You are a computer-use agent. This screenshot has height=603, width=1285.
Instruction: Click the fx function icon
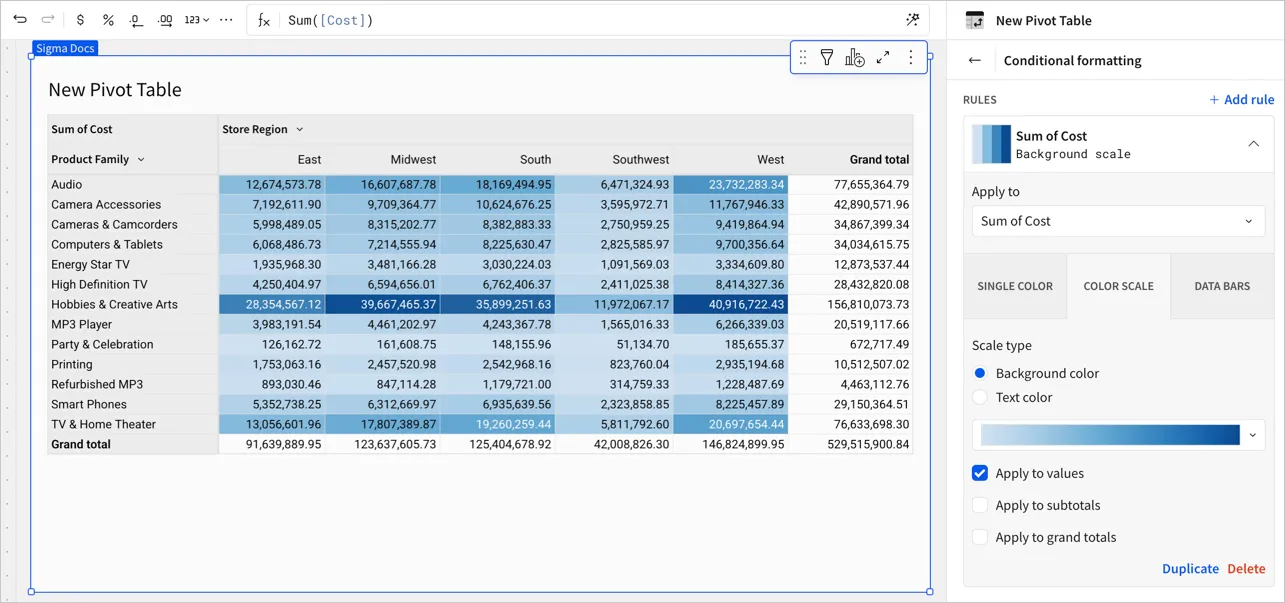coord(264,20)
